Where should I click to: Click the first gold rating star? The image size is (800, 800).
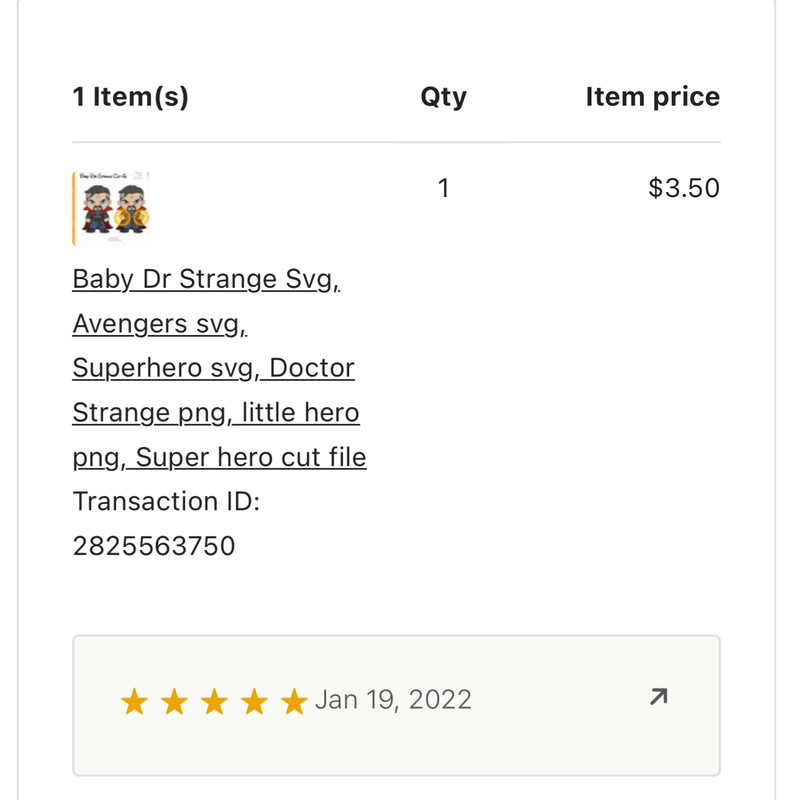(133, 701)
